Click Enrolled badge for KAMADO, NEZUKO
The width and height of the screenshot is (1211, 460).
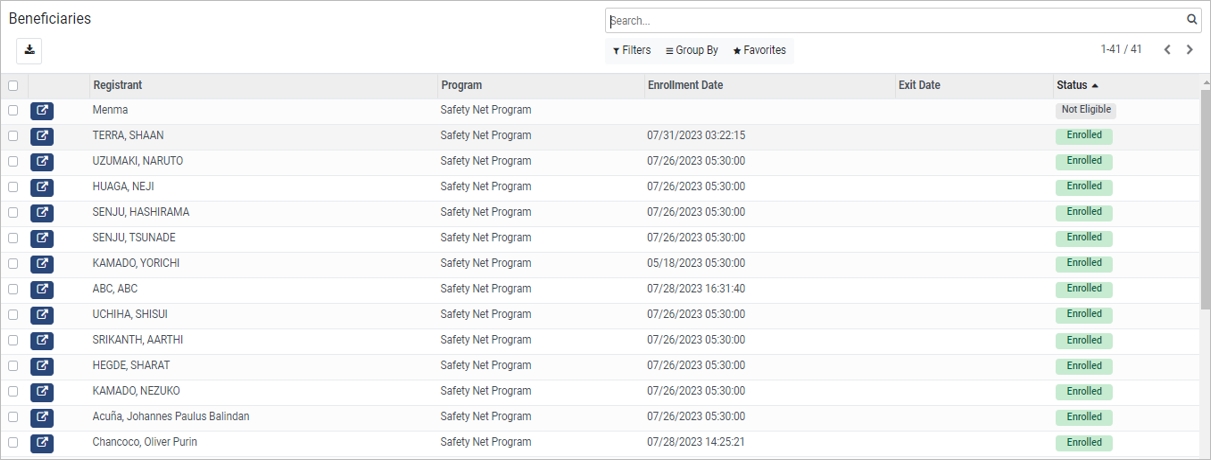pyautogui.click(x=1084, y=391)
